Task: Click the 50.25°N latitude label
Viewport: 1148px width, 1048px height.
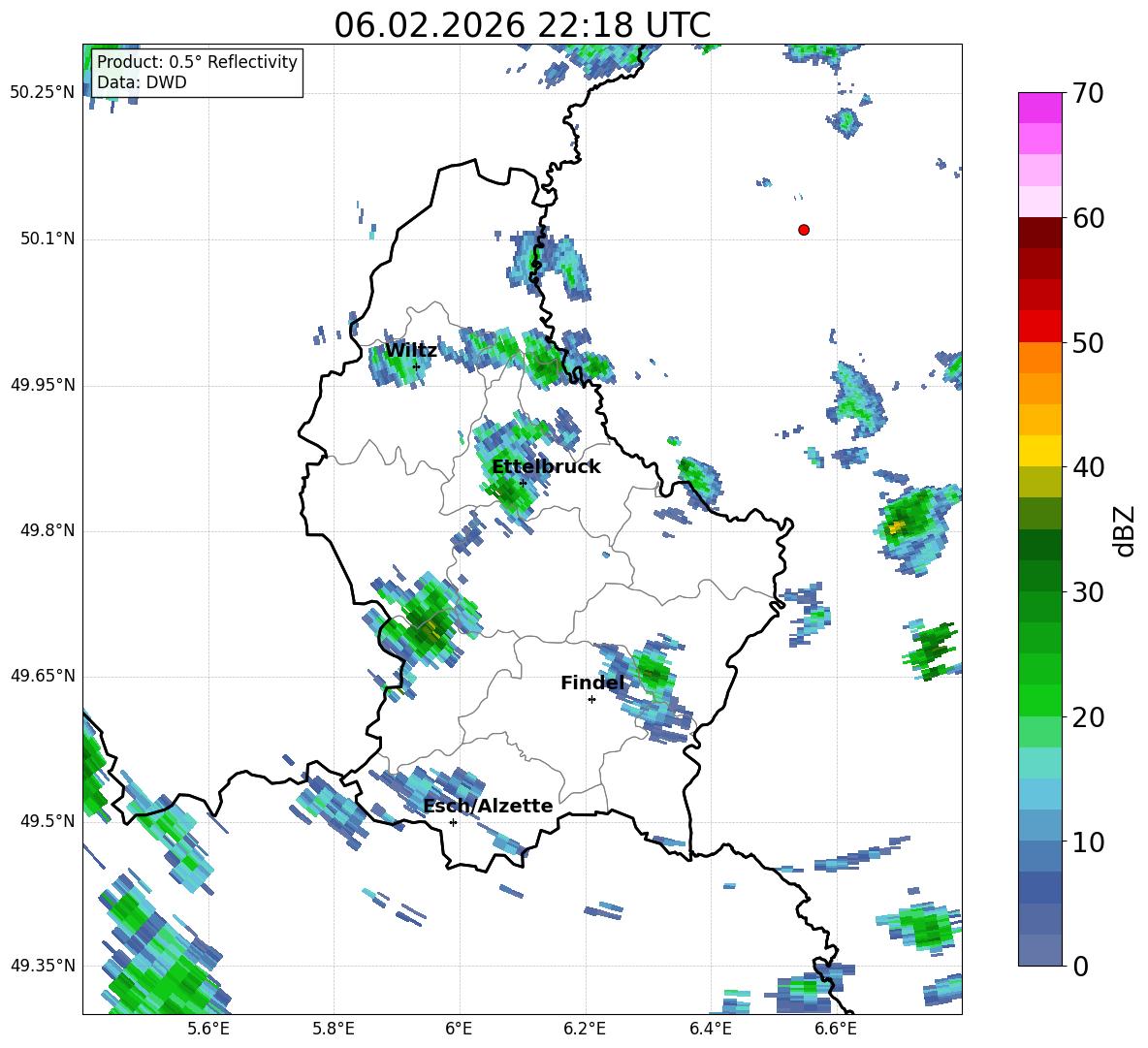Action: (x=43, y=93)
